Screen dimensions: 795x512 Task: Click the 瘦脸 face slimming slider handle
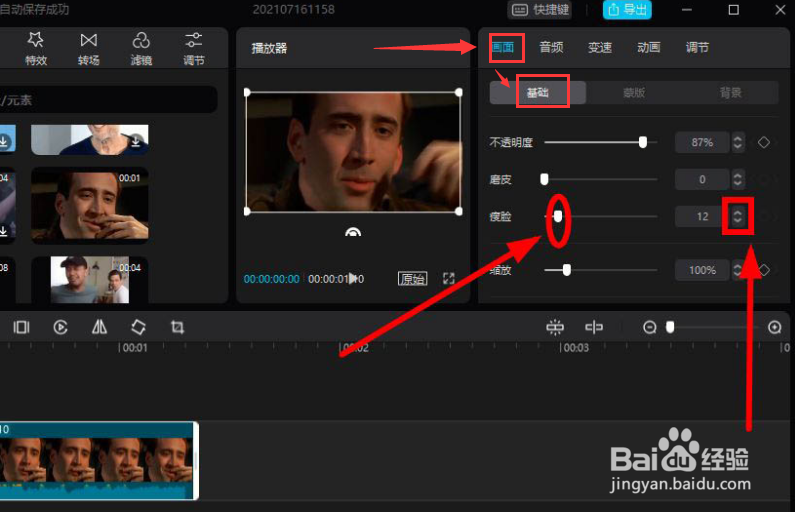coord(558,216)
